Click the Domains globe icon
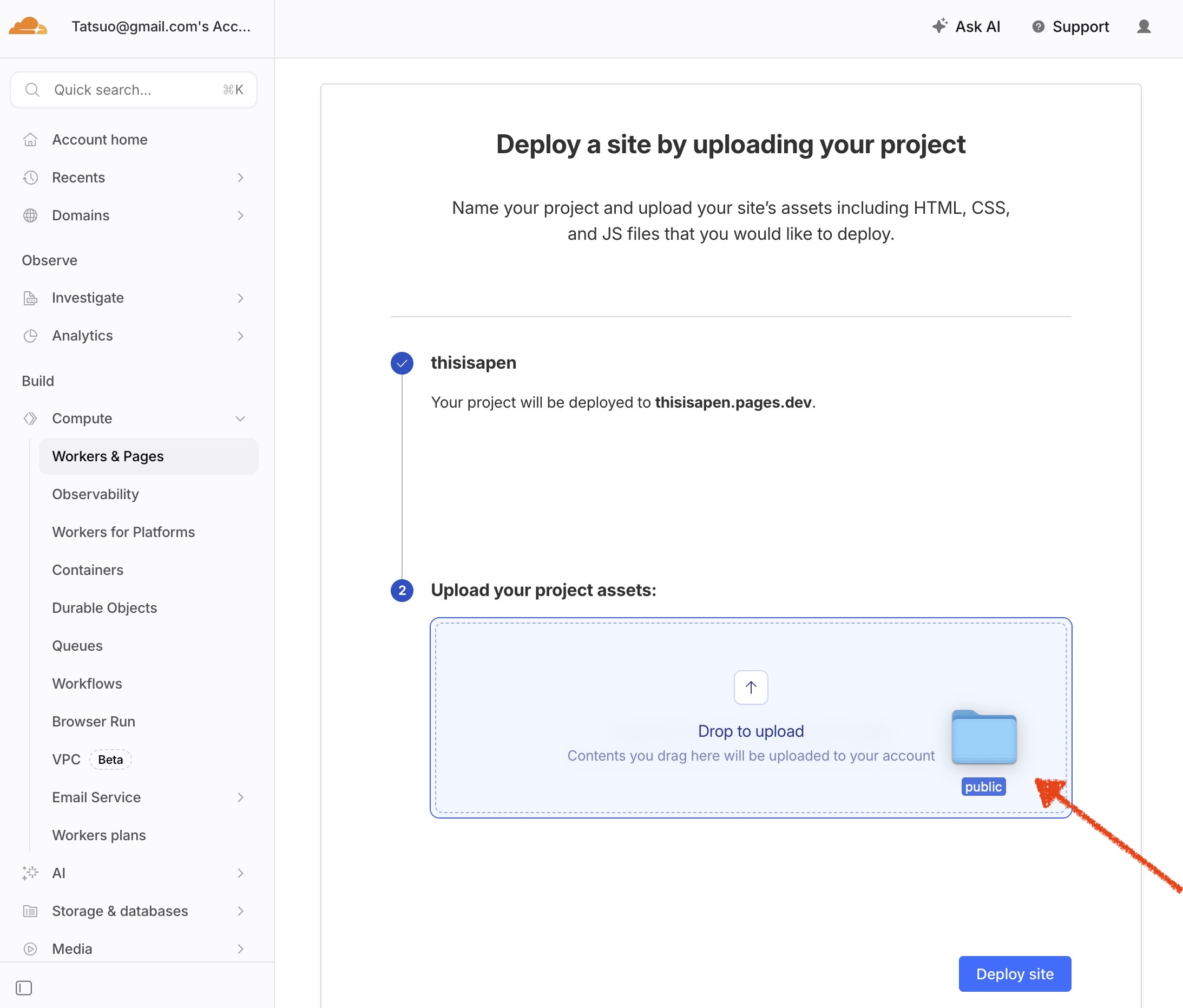Screen dimensions: 1183x1008 coord(30,215)
